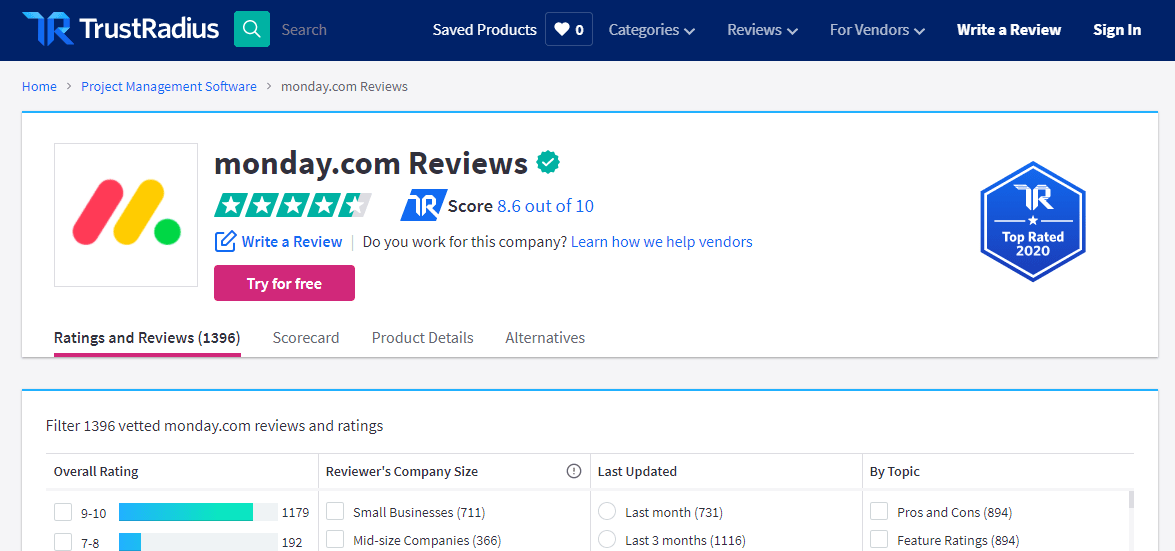
Task: Open Learn how we help vendors link
Action: point(662,242)
